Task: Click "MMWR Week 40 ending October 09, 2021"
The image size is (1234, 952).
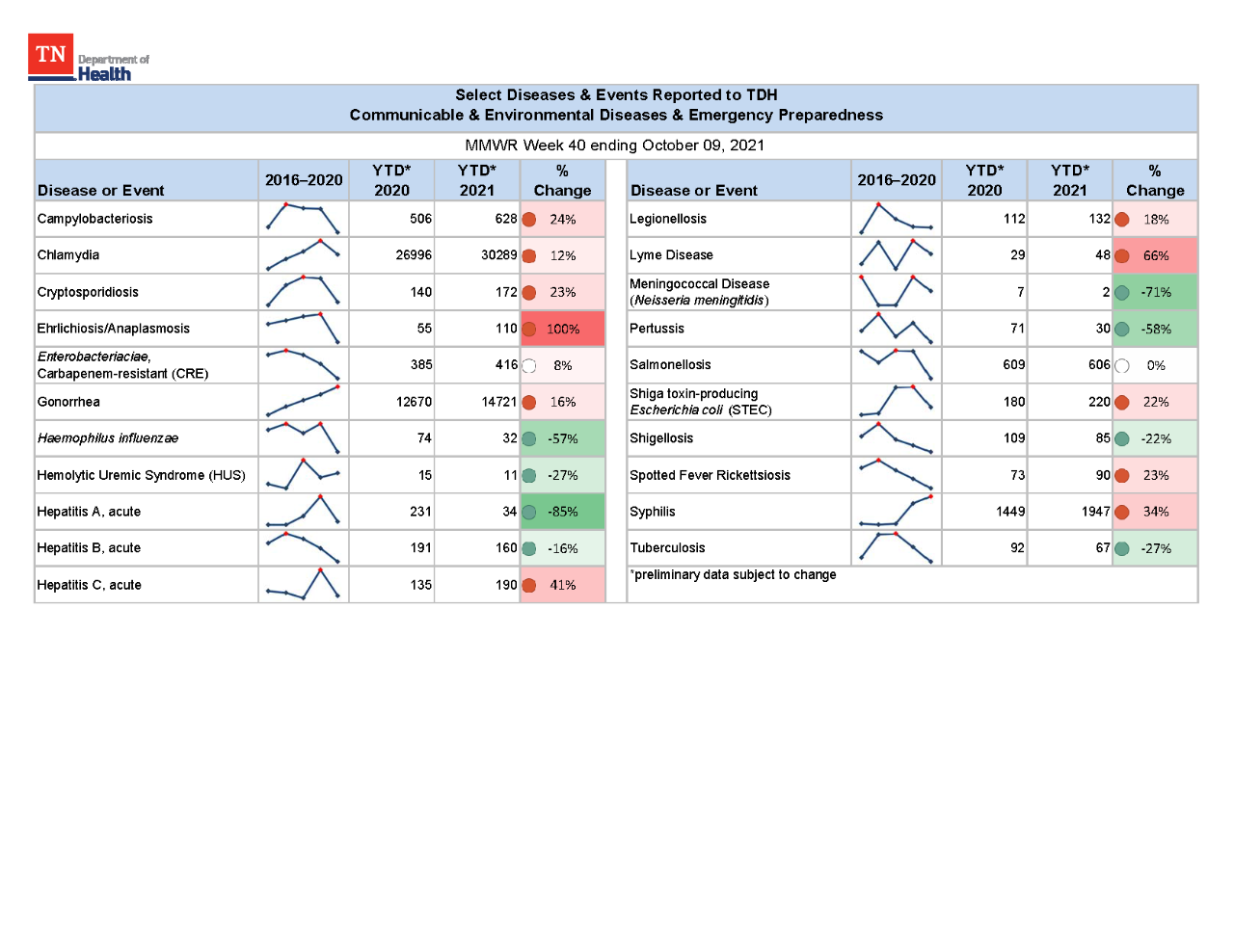Action: [615, 145]
